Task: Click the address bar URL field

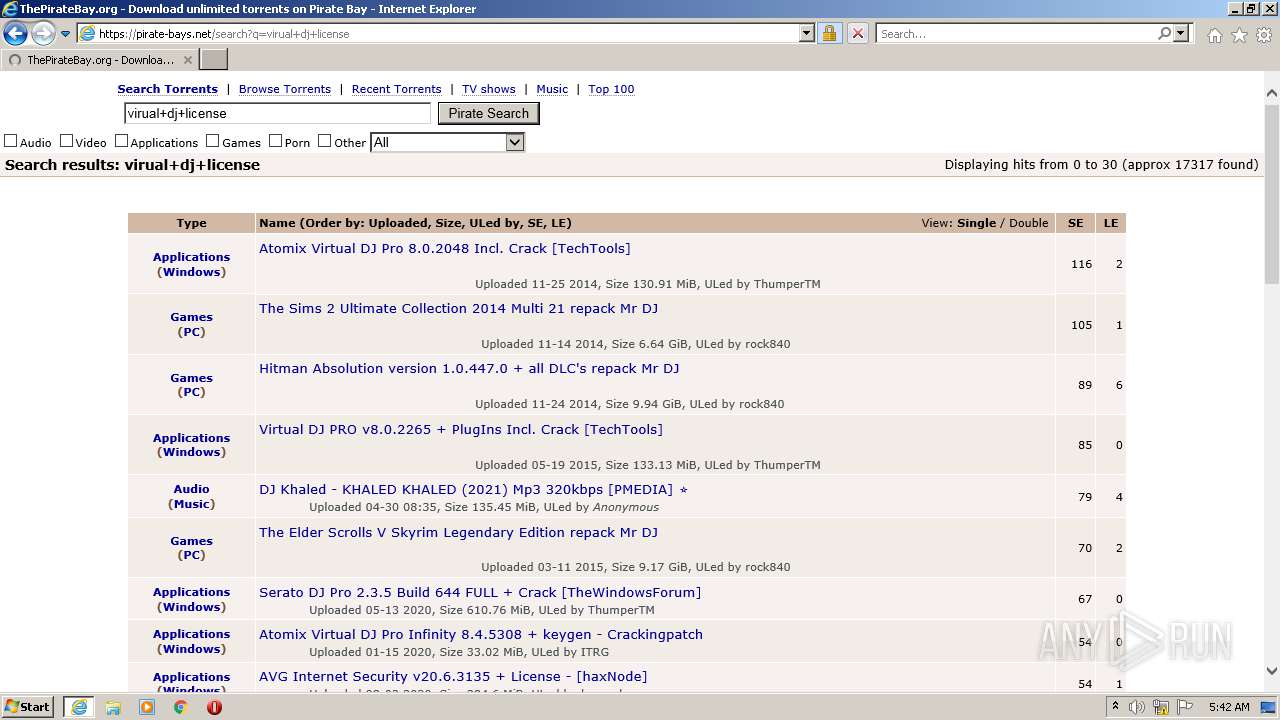Action: [447, 33]
